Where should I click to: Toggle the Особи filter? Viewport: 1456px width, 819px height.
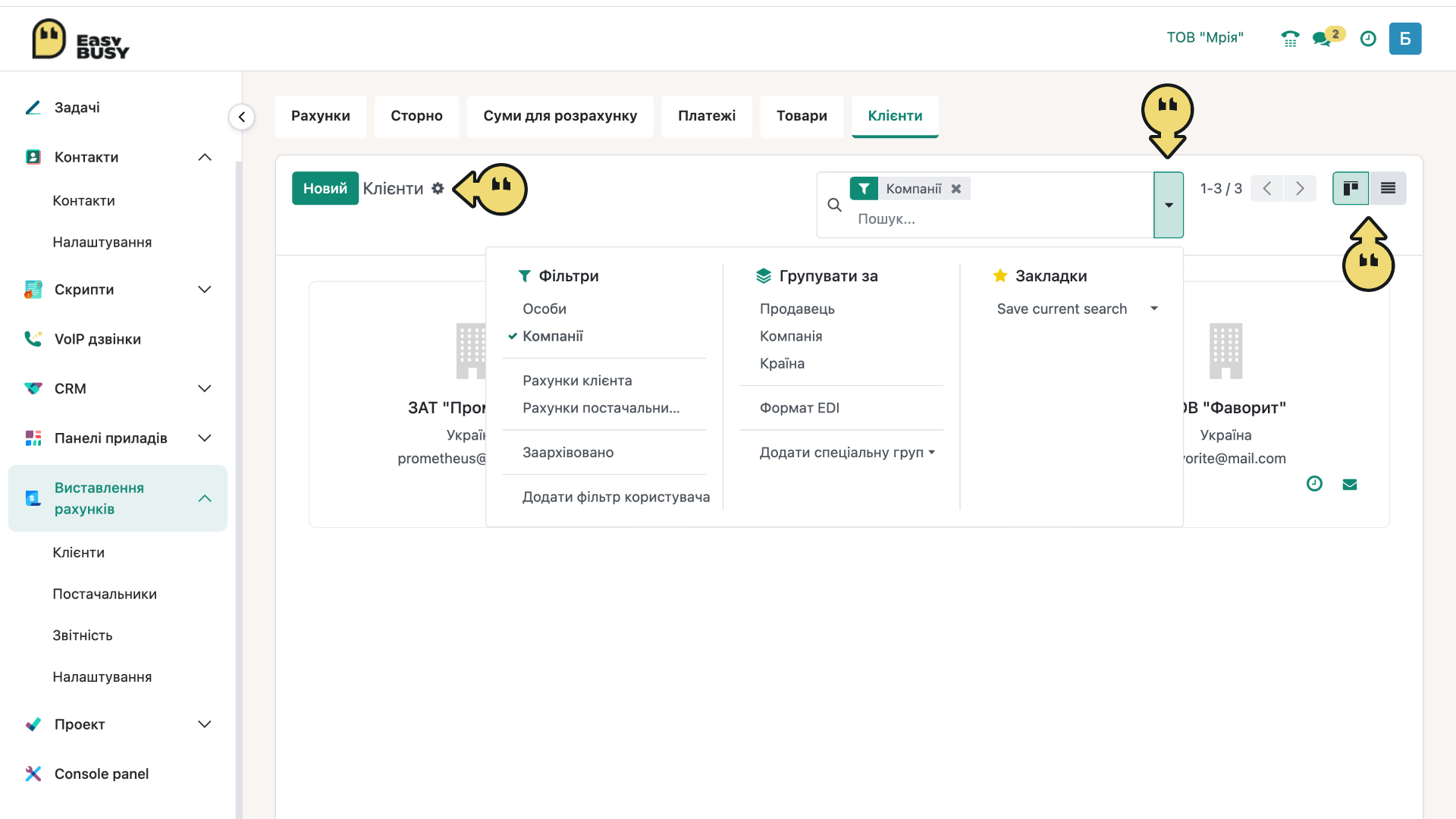pos(544,309)
